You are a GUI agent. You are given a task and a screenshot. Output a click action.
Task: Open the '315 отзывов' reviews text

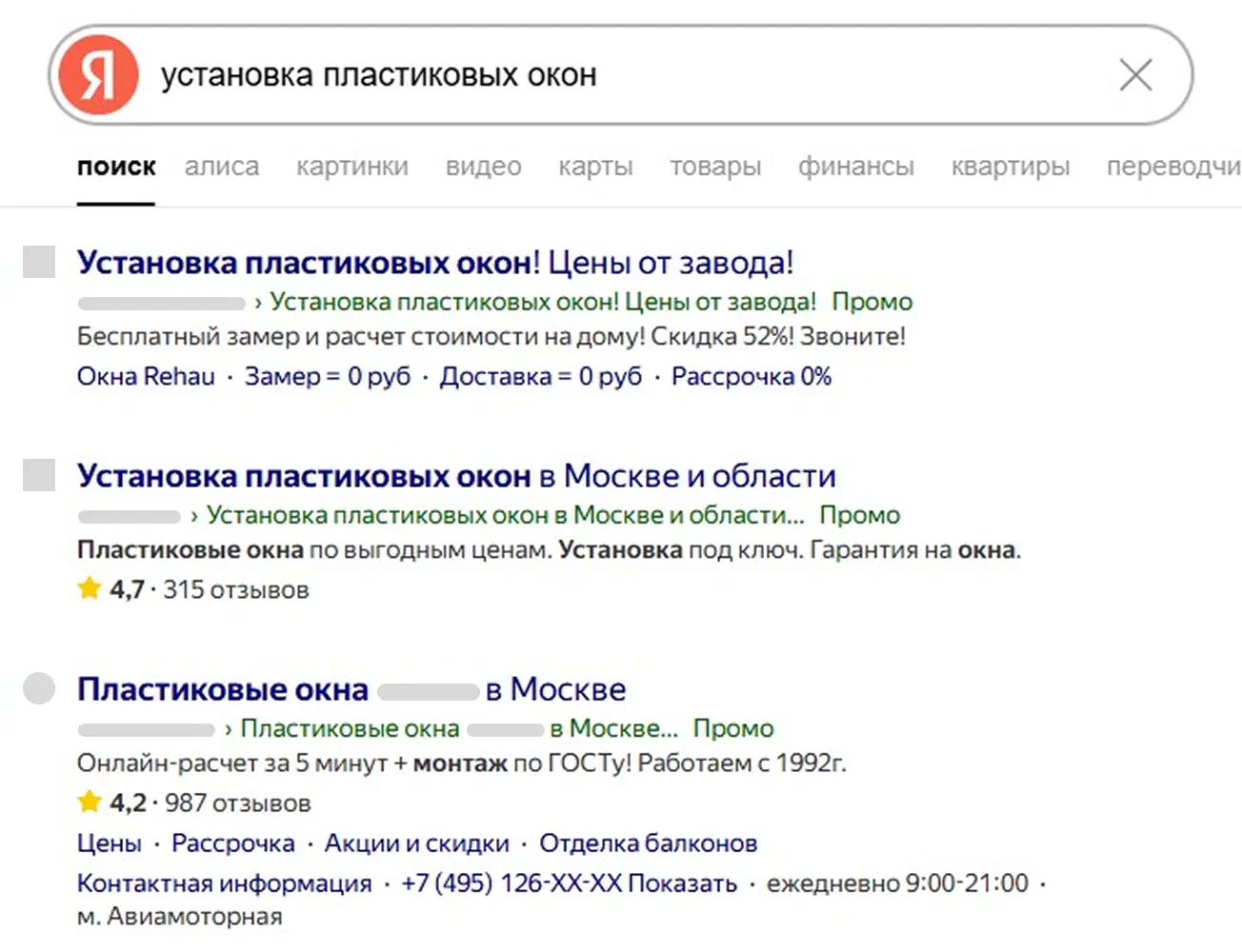pos(236,589)
